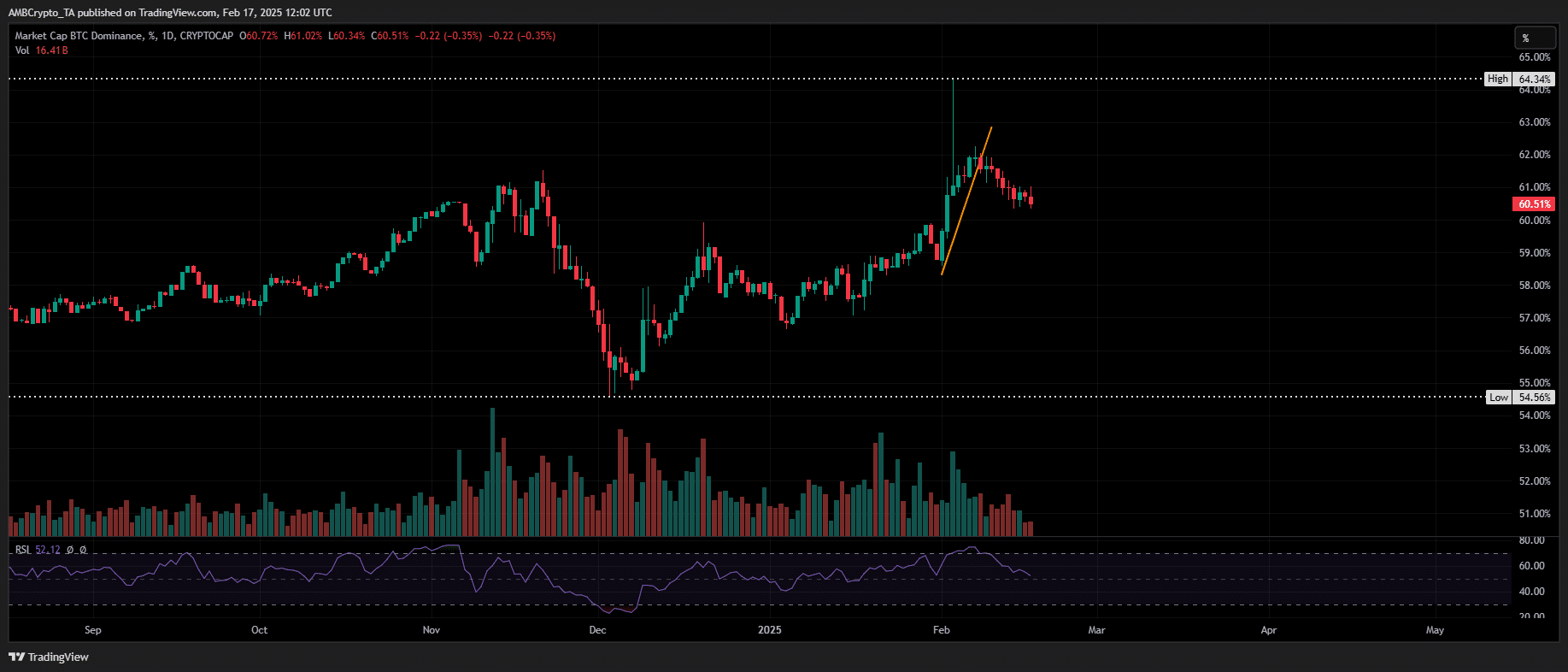Click the Oct label on time axis
This screenshot has height=672, width=1568.
259,630
